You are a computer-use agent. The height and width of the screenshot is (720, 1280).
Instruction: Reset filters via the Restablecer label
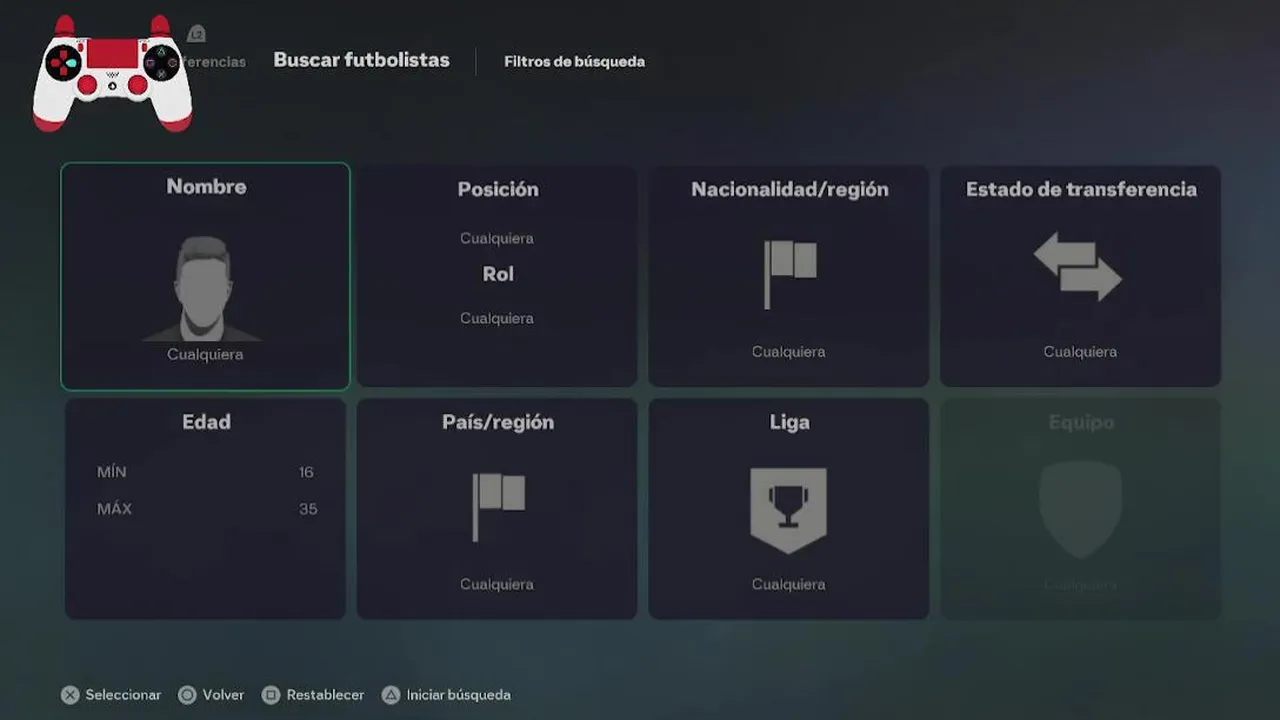tap(325, 695)
